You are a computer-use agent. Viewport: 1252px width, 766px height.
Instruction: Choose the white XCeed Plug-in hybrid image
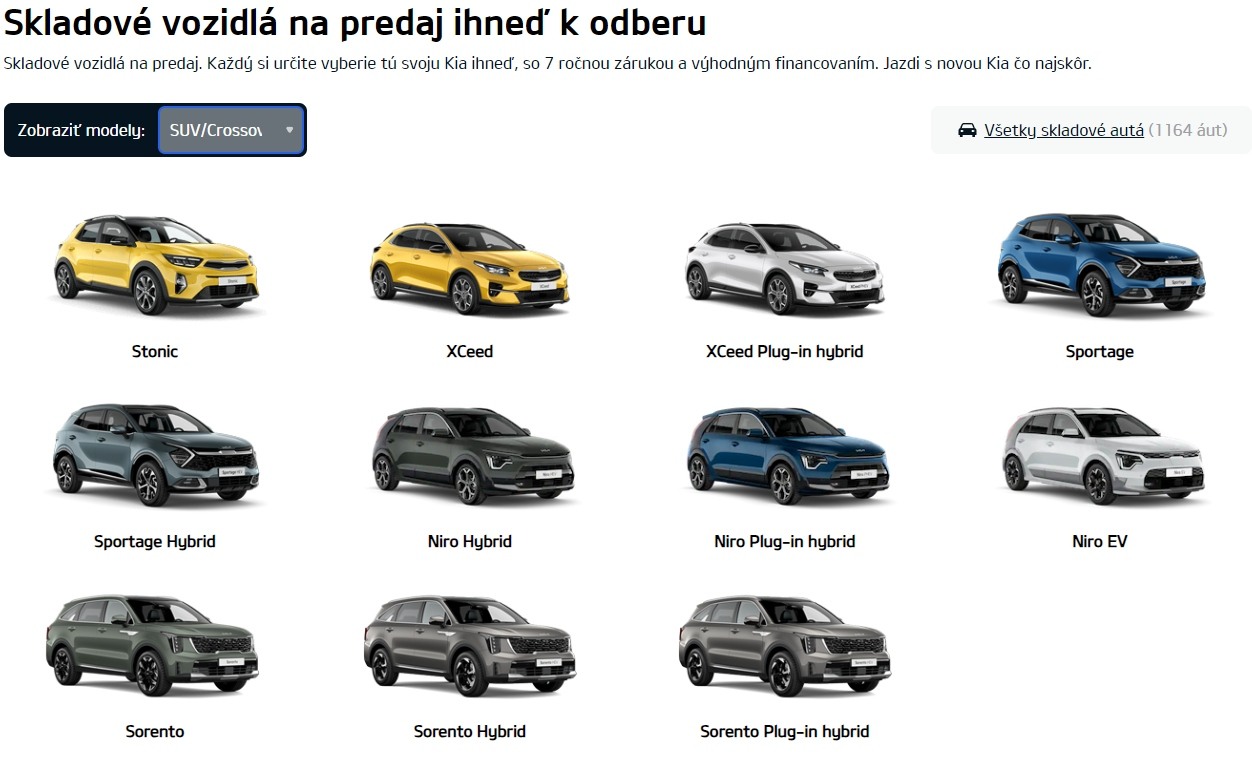point(785,267)
